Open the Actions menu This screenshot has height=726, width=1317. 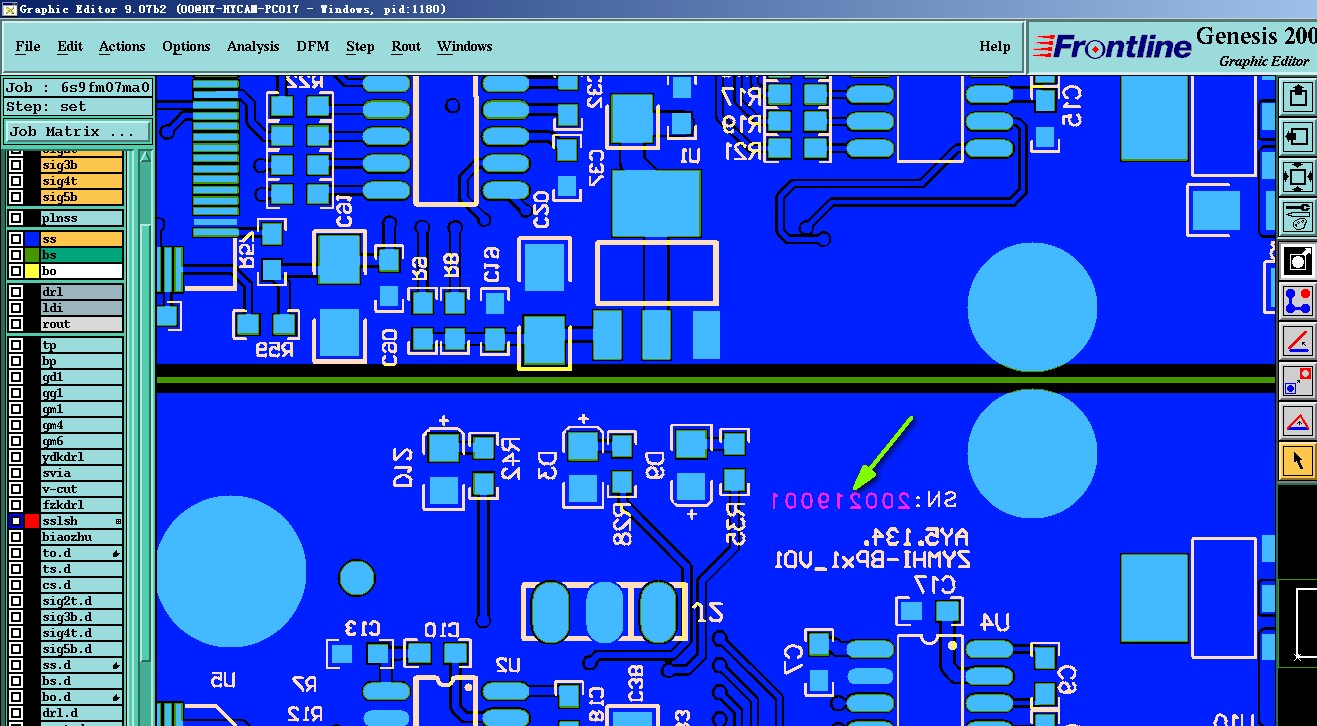pos(122,46)
